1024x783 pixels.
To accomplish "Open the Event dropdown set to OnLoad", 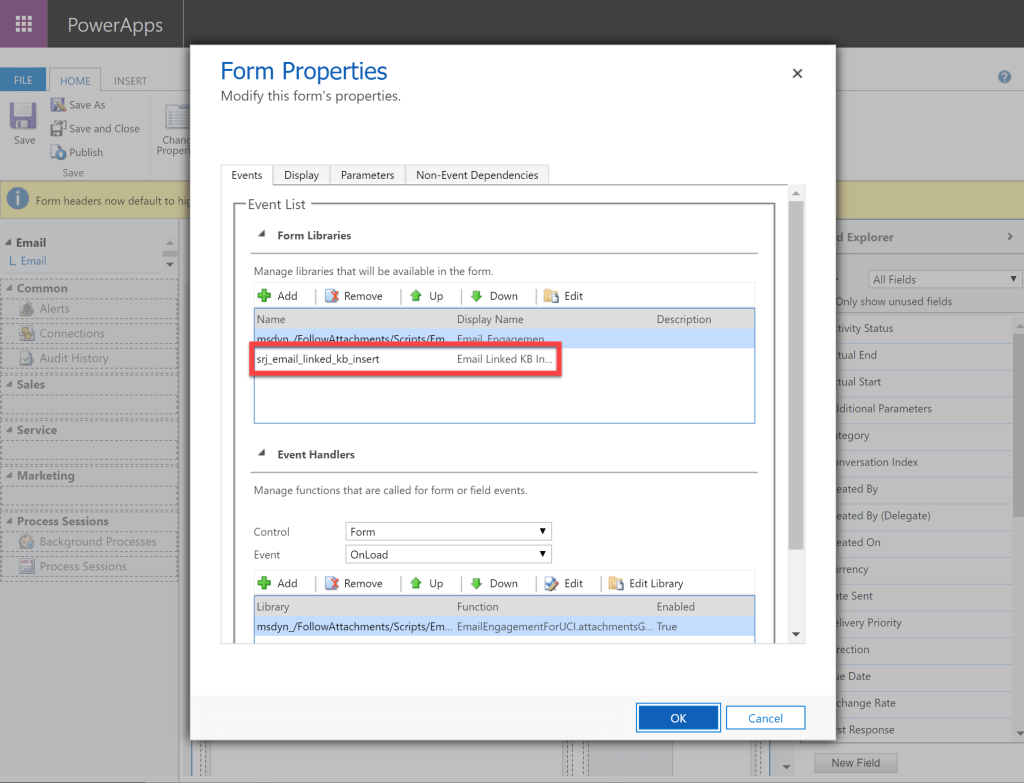I will [448, 554].
